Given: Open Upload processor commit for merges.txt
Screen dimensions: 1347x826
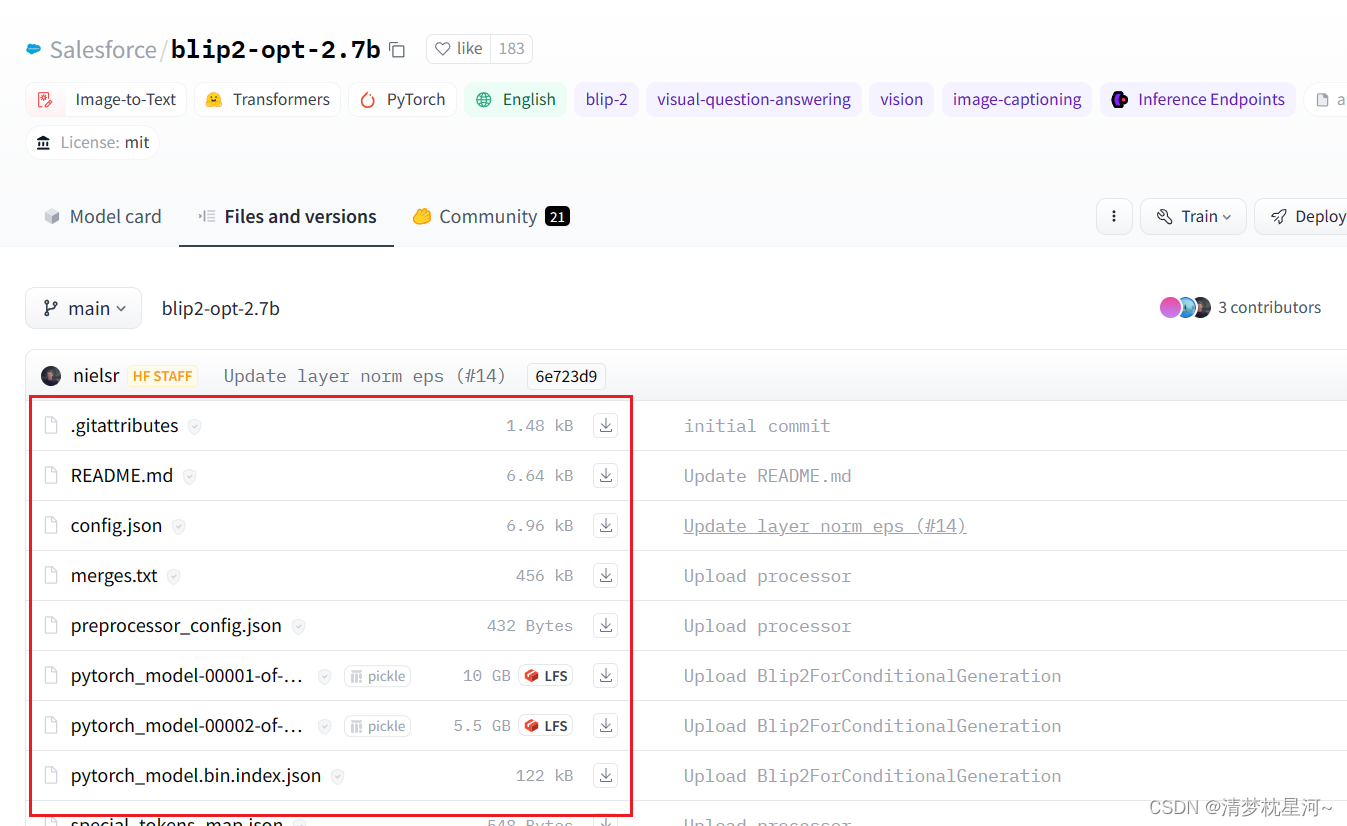Looking at the screenshot, I should pyautogui.click(x=767, y=576).
